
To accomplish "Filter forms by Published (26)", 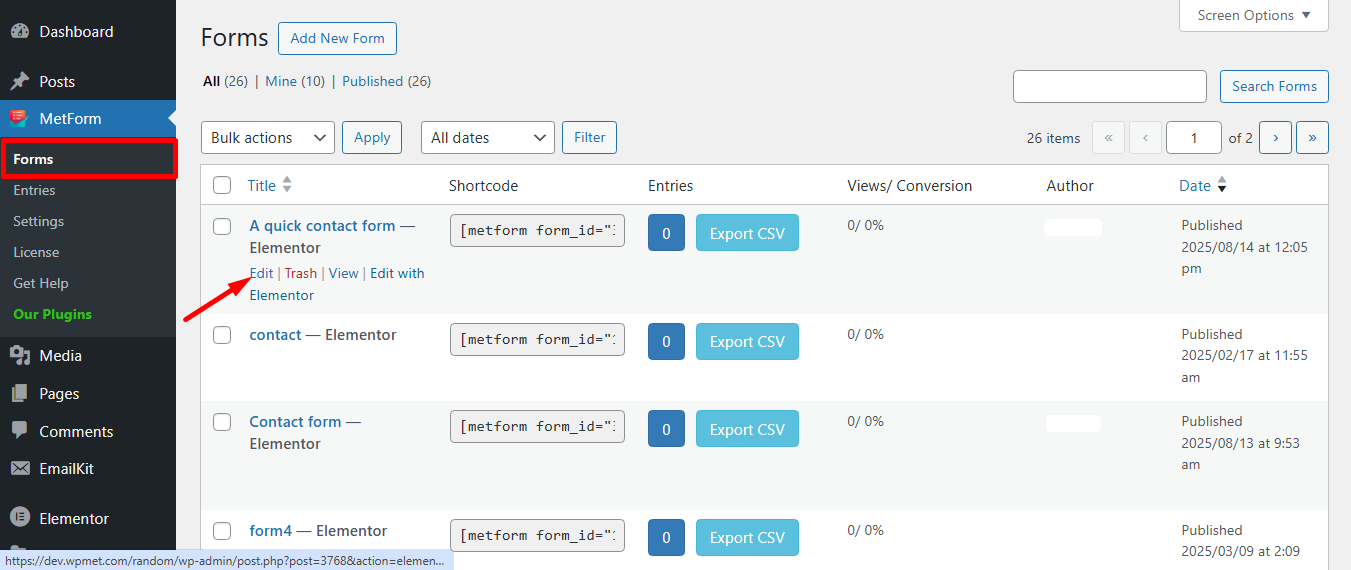I will click(x=386, y=81).
